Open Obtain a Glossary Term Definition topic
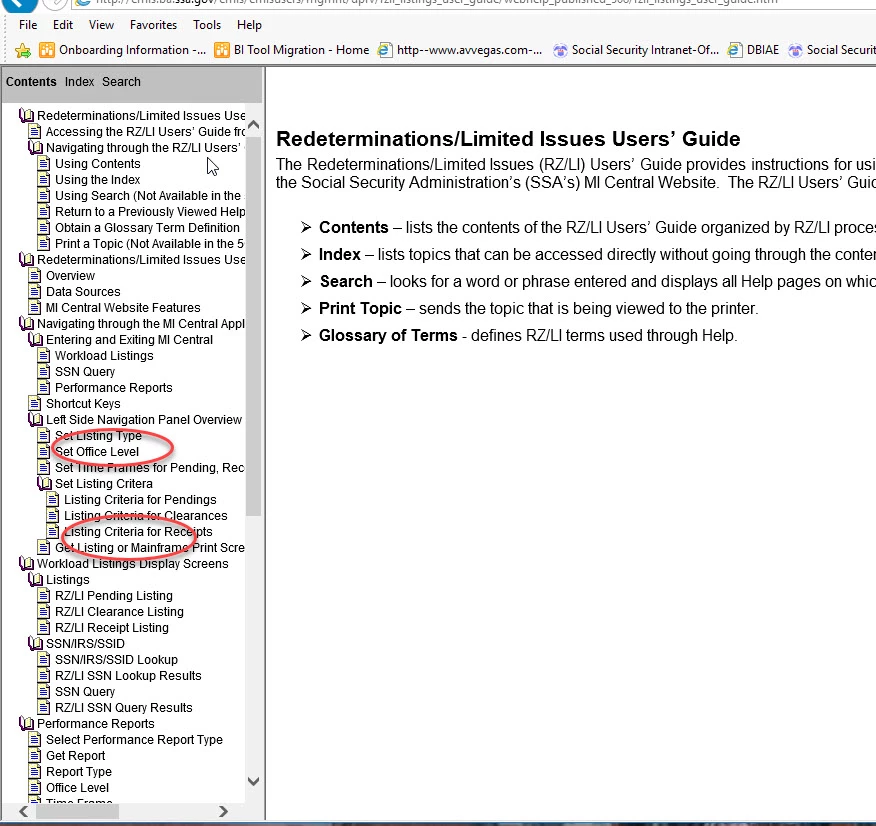 147,228
